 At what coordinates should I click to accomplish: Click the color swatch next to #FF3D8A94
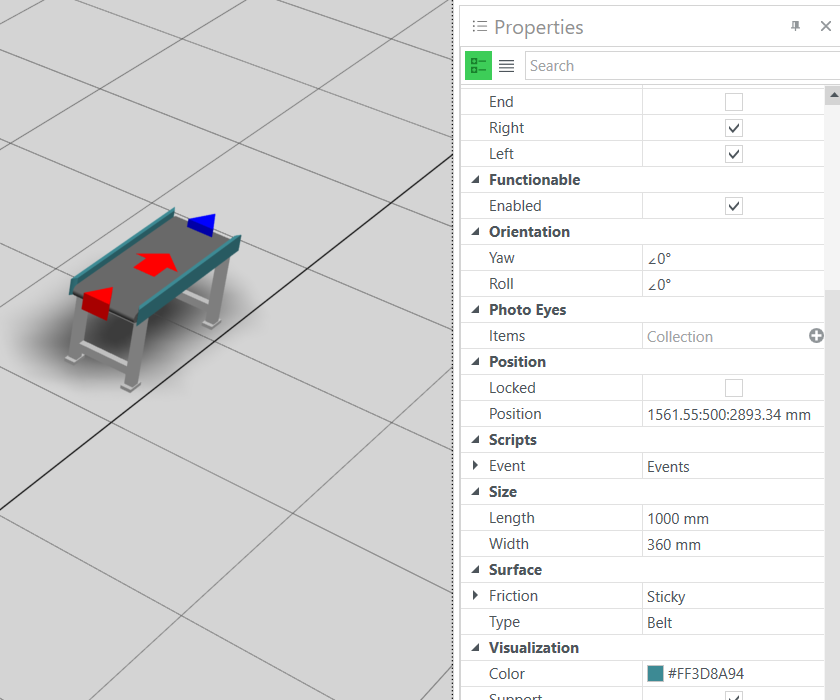pos(655,673)
